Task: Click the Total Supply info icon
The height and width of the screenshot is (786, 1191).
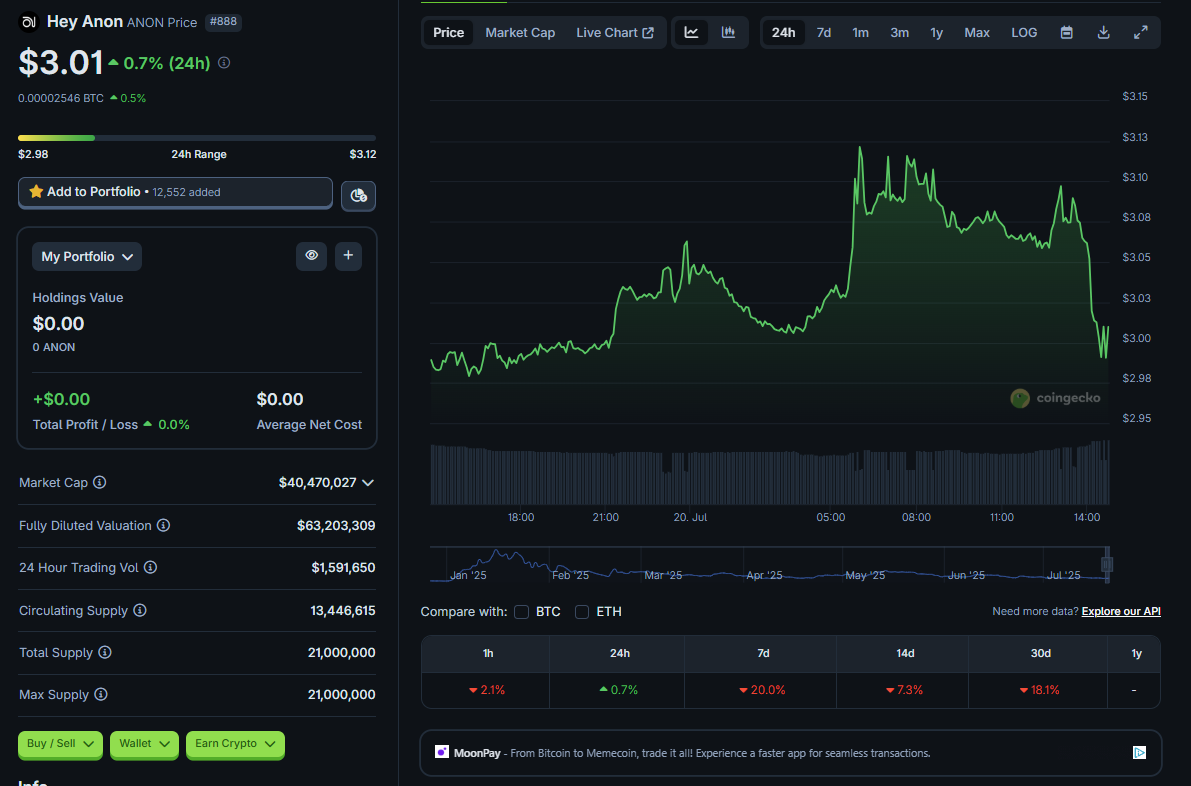Action: pyautogui.click(x=105, y=652)
